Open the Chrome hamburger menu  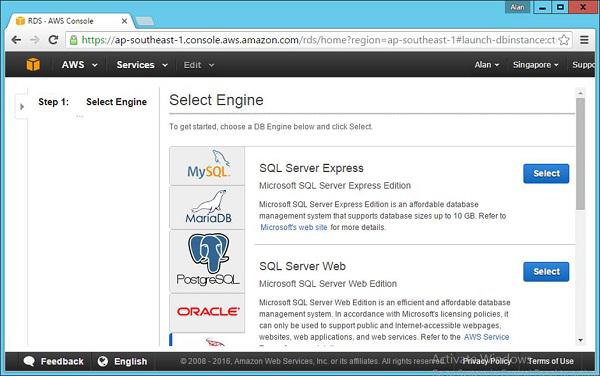pyautogui.click(x=584, y=40)
